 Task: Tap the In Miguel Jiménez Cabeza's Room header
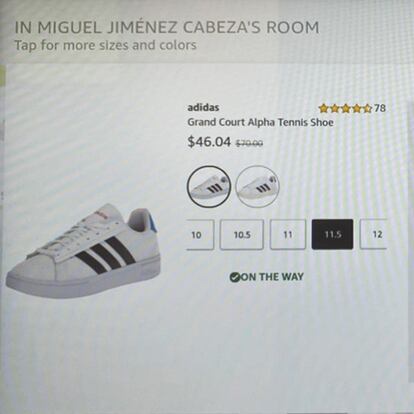(167, 27)
